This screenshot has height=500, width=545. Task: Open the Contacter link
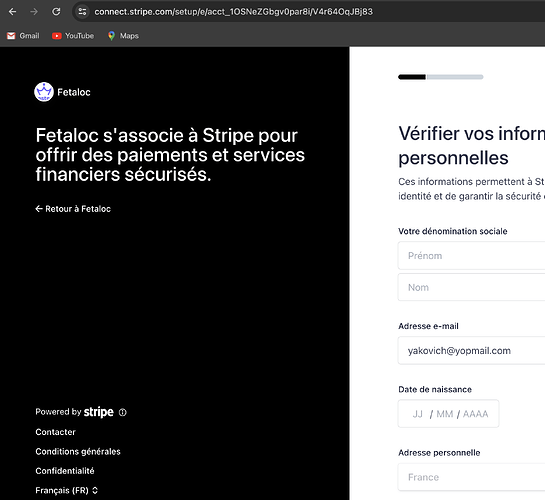tap(55, 432)
